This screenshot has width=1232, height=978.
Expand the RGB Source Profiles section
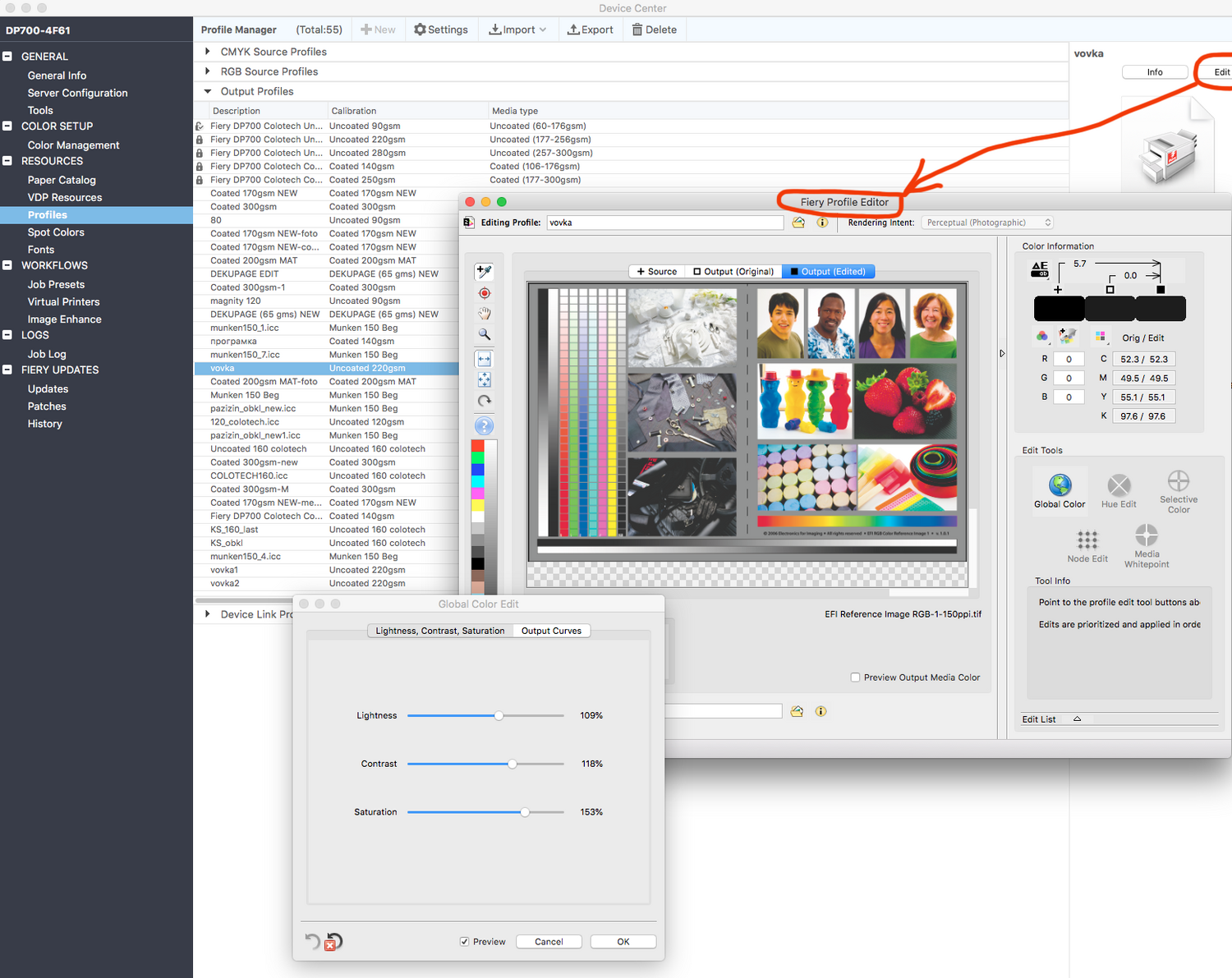[x=208, y=71]
